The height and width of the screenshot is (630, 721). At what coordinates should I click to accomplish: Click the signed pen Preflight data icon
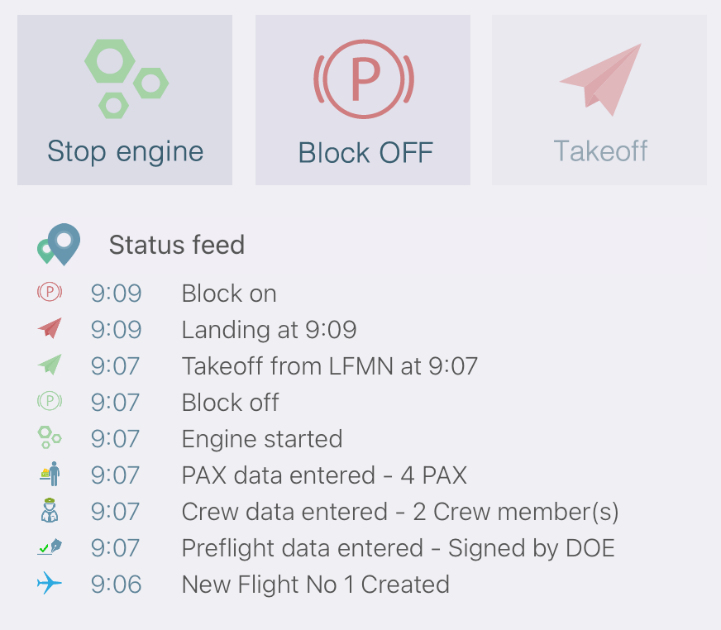click(x=50, y=547)
